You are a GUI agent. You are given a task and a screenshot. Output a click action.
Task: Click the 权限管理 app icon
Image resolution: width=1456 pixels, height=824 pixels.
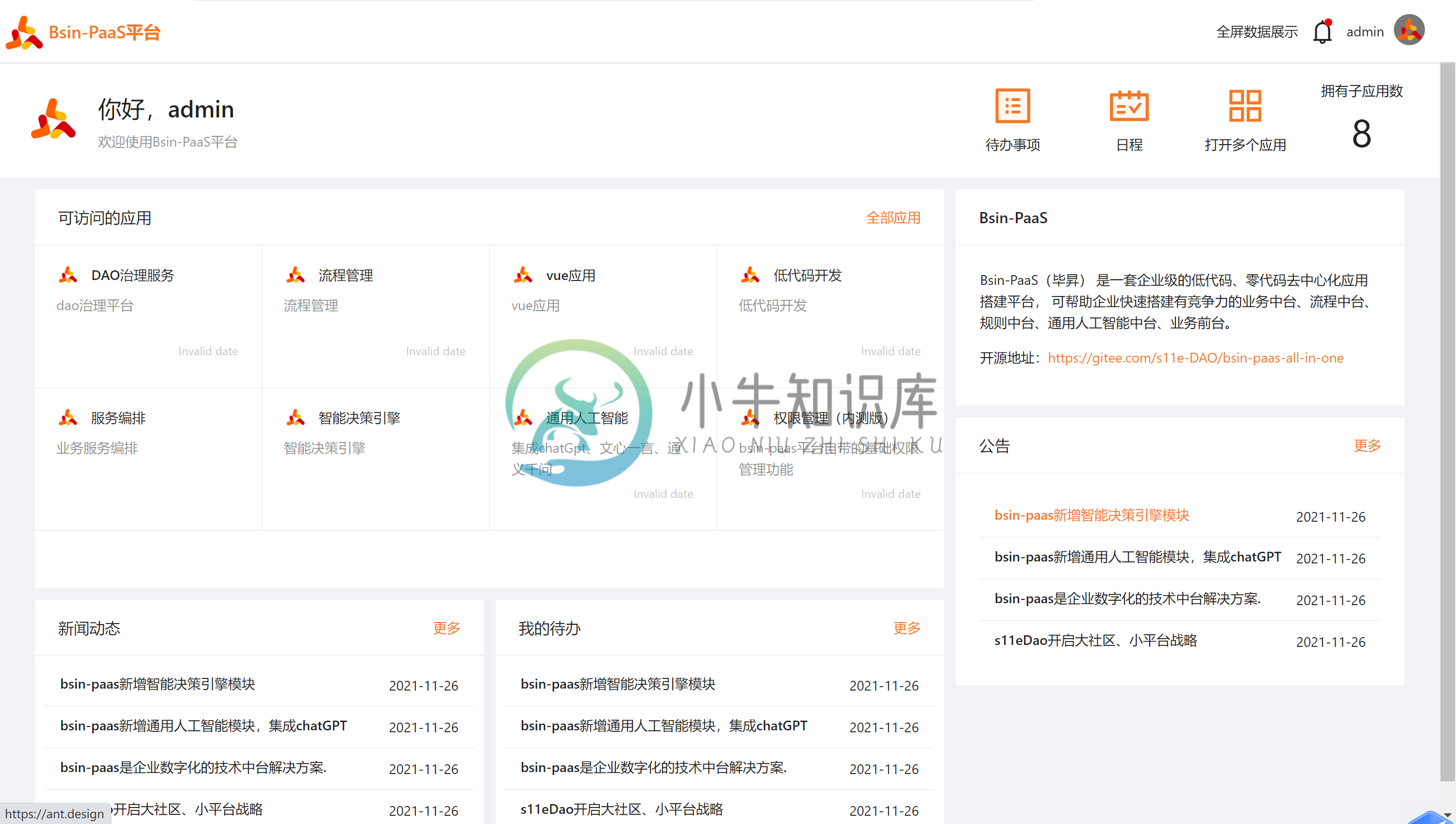(750, 418)
